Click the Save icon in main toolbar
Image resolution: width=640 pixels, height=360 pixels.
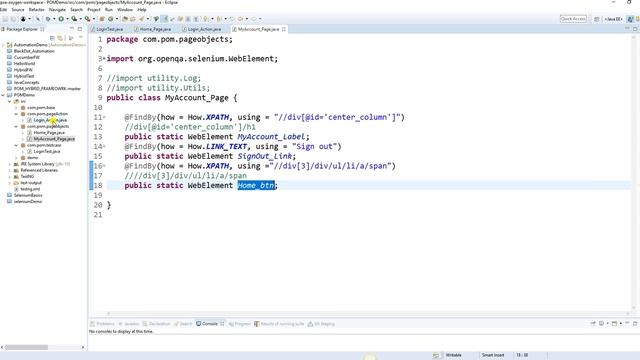tap(5, 19)
